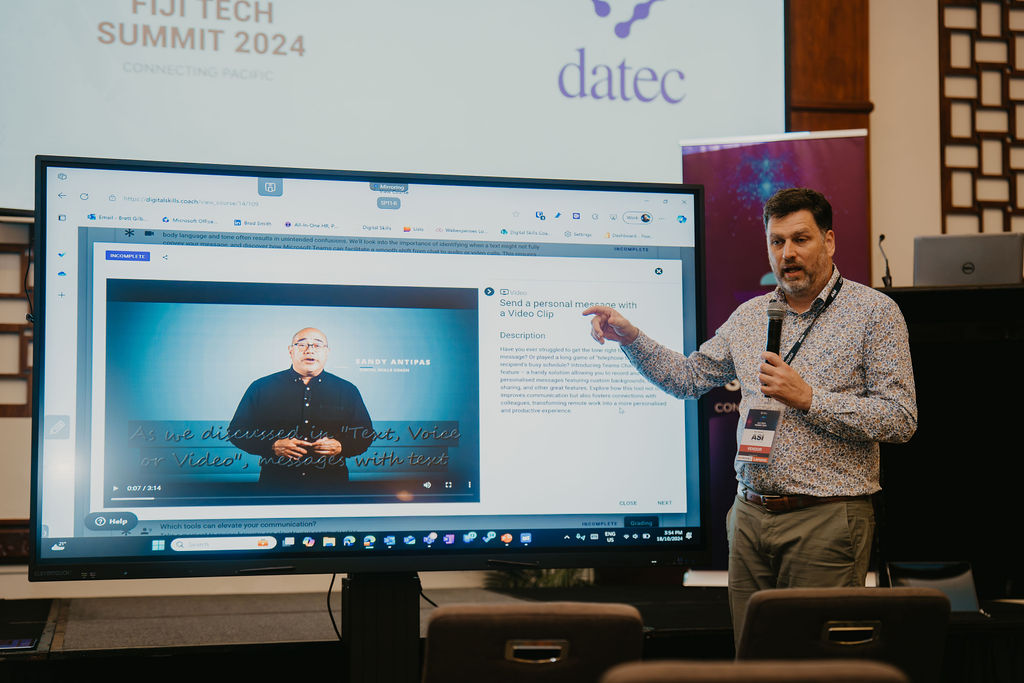Mute the video with the volume icon
Image resolution: width=1024 pixels, height=683 pixels.
[x=427, y=485]
